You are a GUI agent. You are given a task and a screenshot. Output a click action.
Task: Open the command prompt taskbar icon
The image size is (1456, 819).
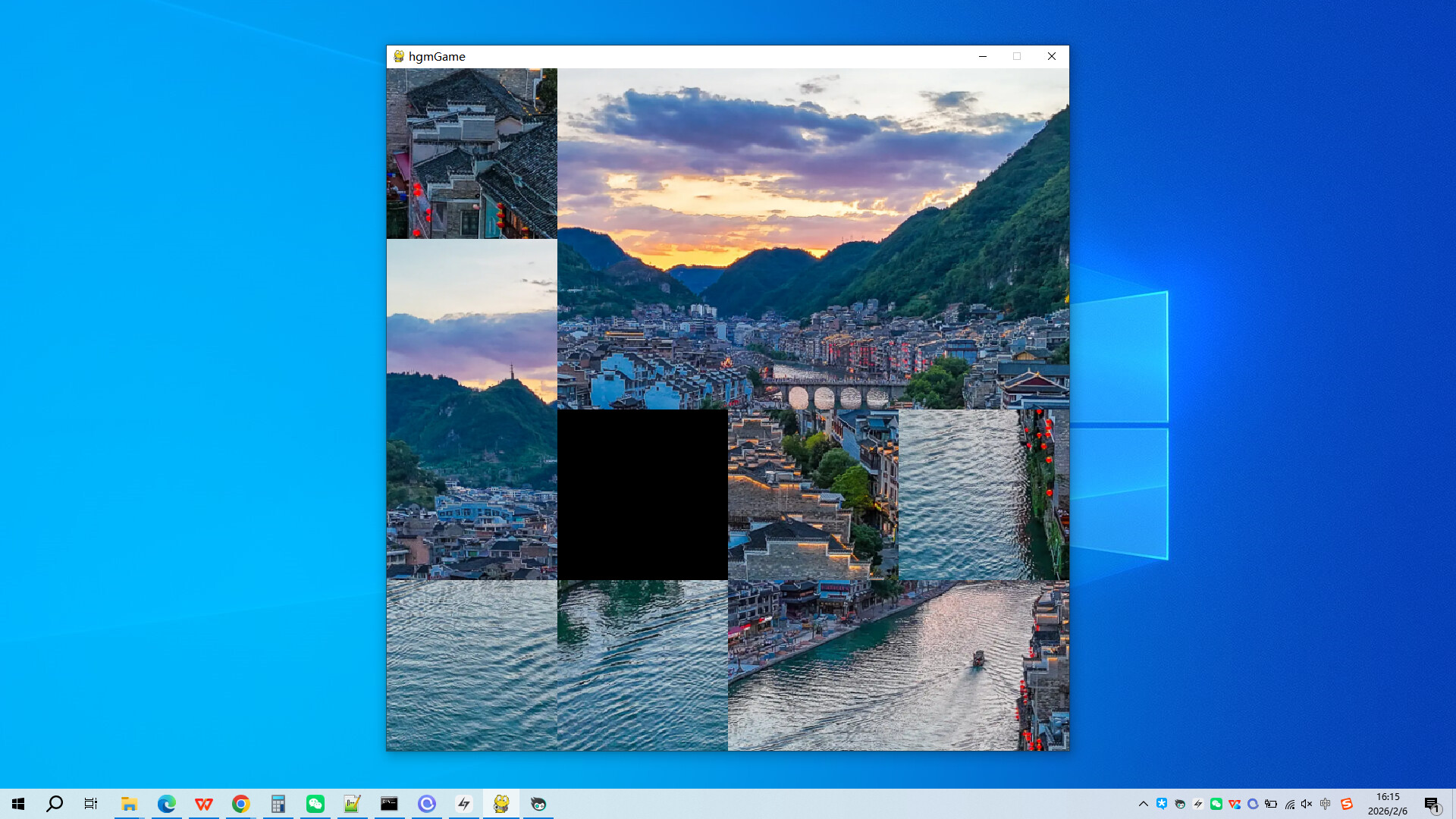point(390,804)
